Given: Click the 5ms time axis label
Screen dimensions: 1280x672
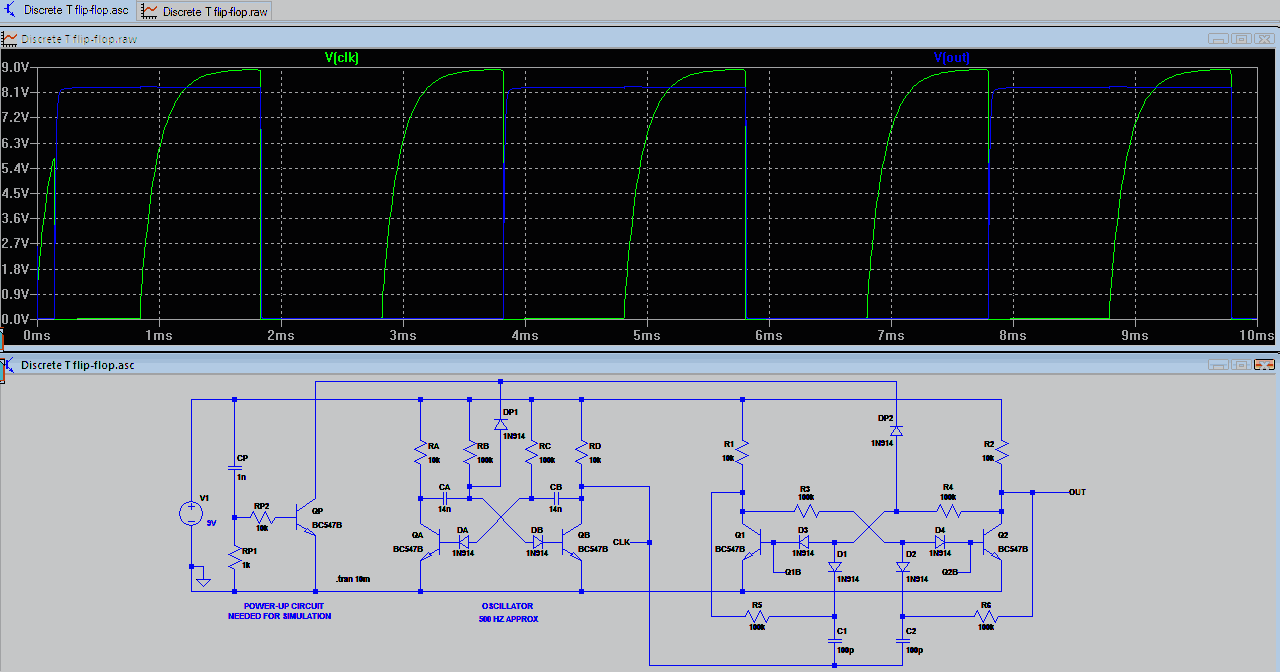Looking at the screenshot, I should [x=648, y=337].
